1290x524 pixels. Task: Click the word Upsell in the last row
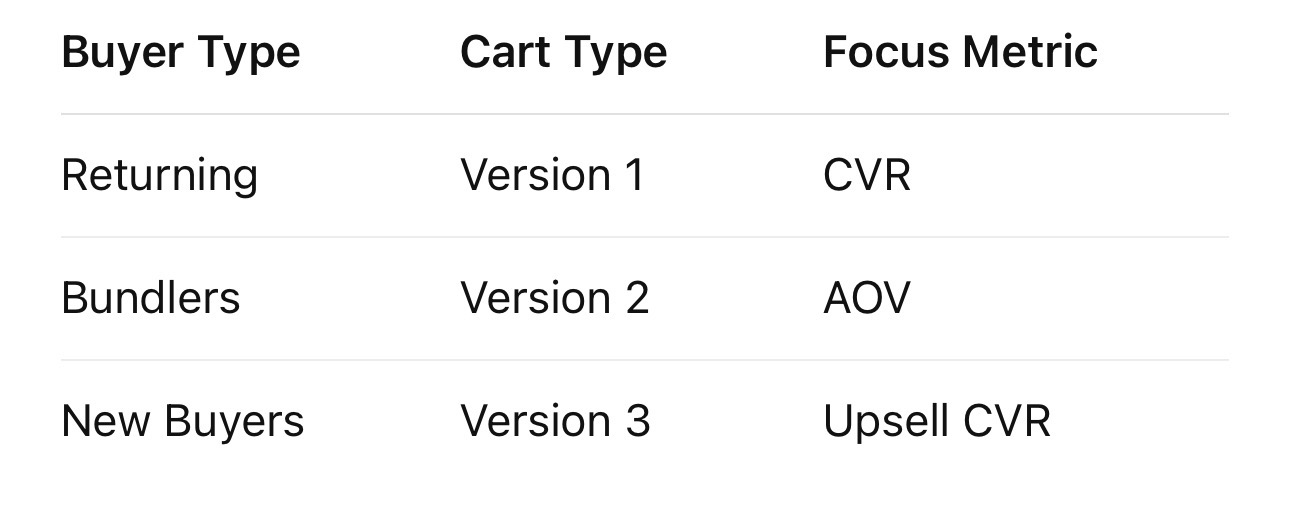[885, 421]
